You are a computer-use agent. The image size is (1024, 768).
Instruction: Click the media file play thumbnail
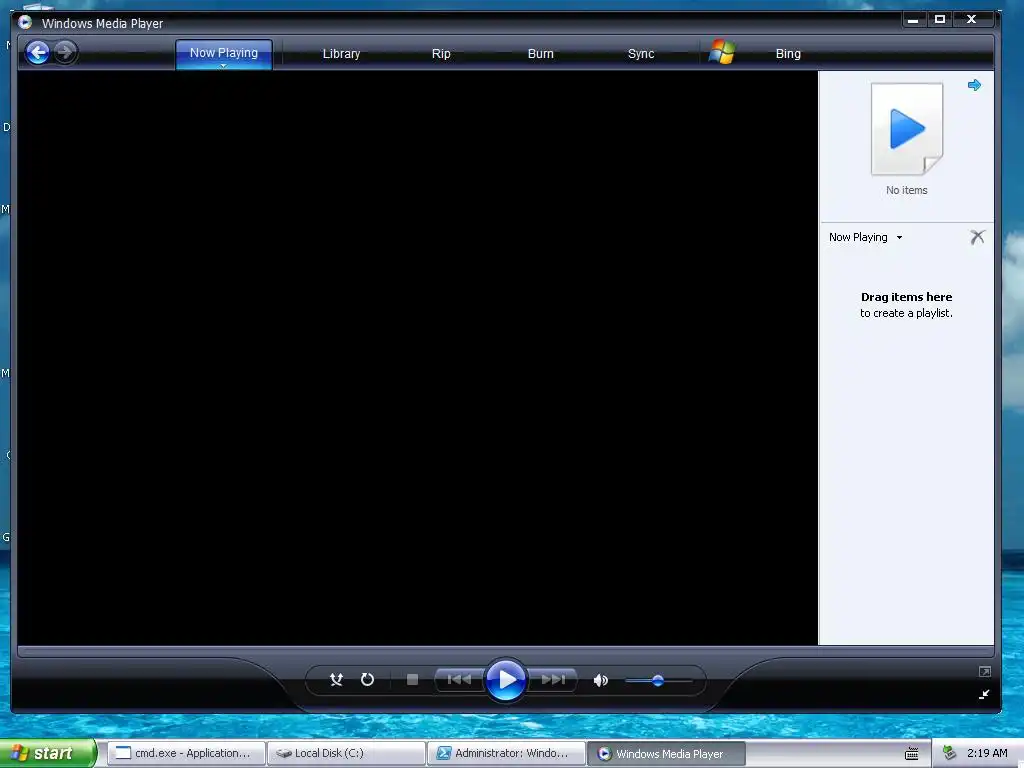907,129
